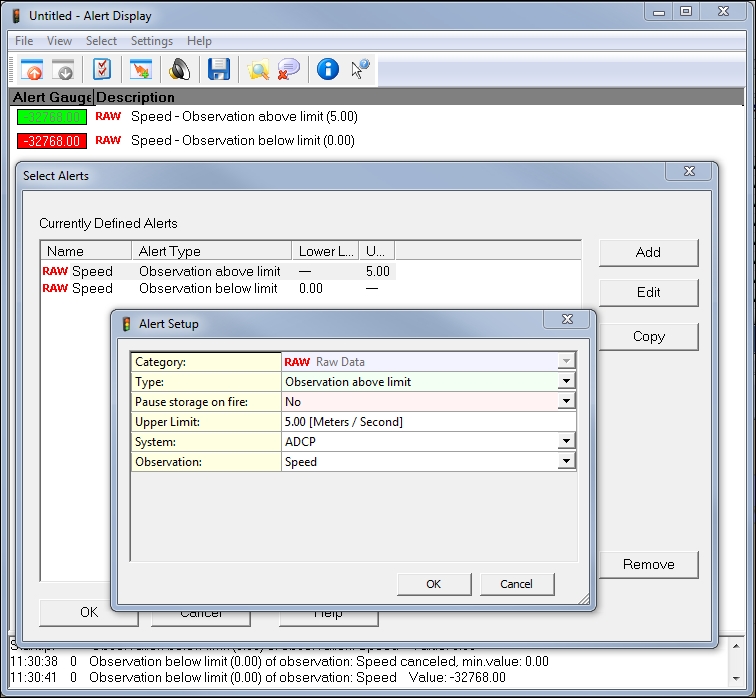Screen dimensions: 756x698
Task: Open the System dropdown showing ADCP
Action: (x=566, y=441)
